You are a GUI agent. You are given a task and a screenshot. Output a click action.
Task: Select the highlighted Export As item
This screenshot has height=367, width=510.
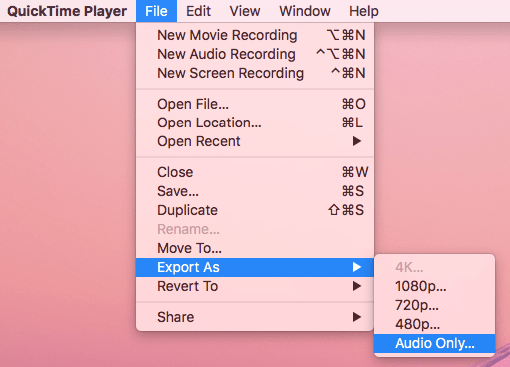(255, 267)
